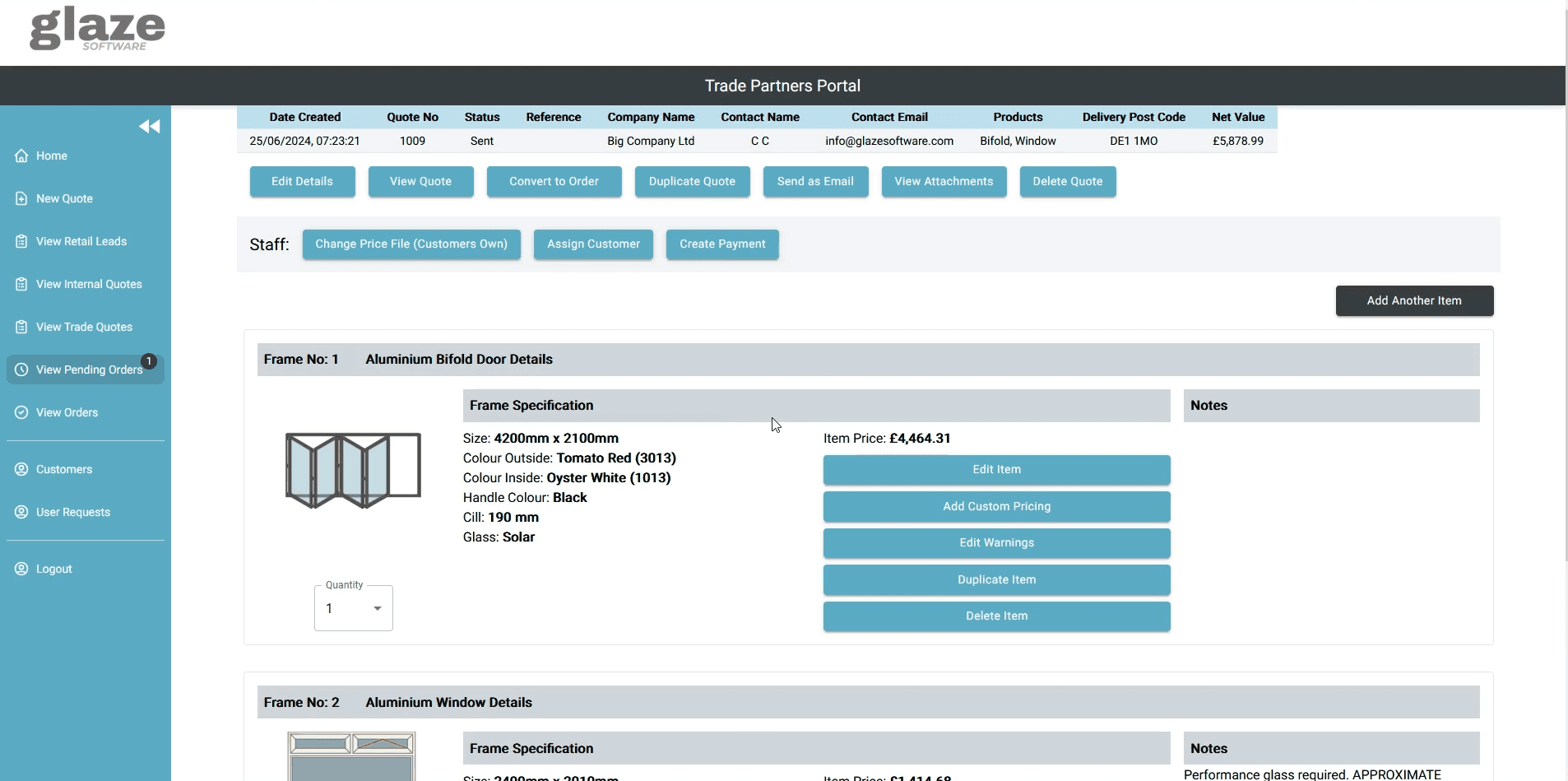Click the New Quote document icon
The height and width of the screenshot is (781, 1568).
pyautogui.click(x=21, y=198)
